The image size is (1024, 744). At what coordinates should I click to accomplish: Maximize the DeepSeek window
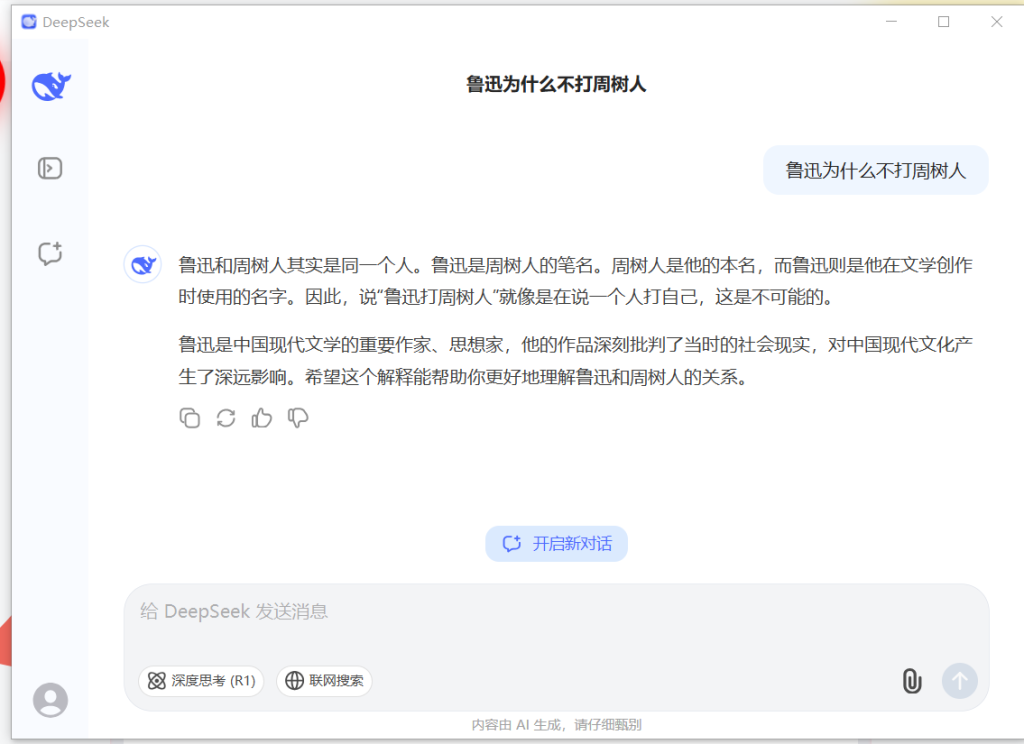[944, 22]
